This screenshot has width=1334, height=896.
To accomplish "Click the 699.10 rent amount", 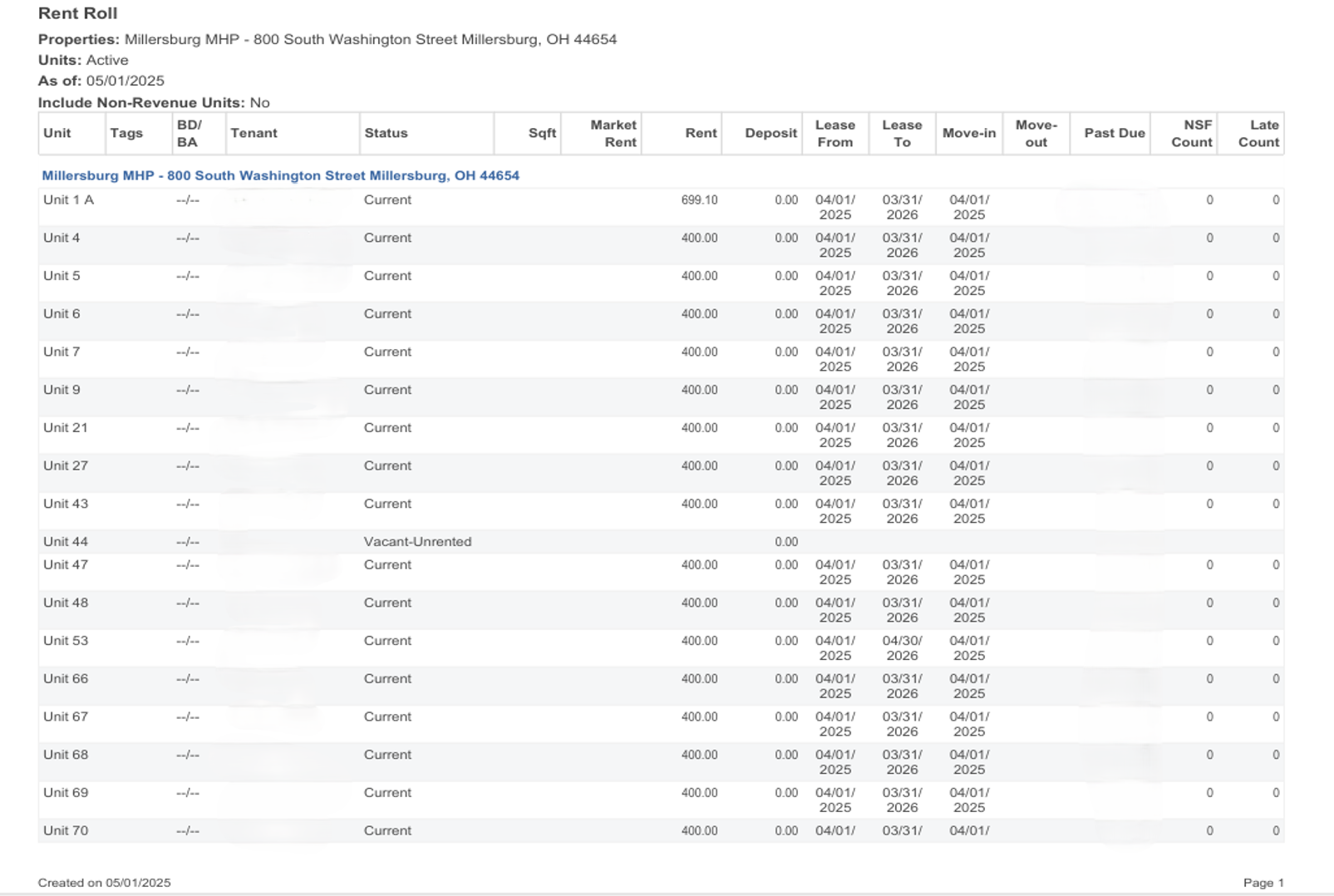I will click(x=699, y=200).
